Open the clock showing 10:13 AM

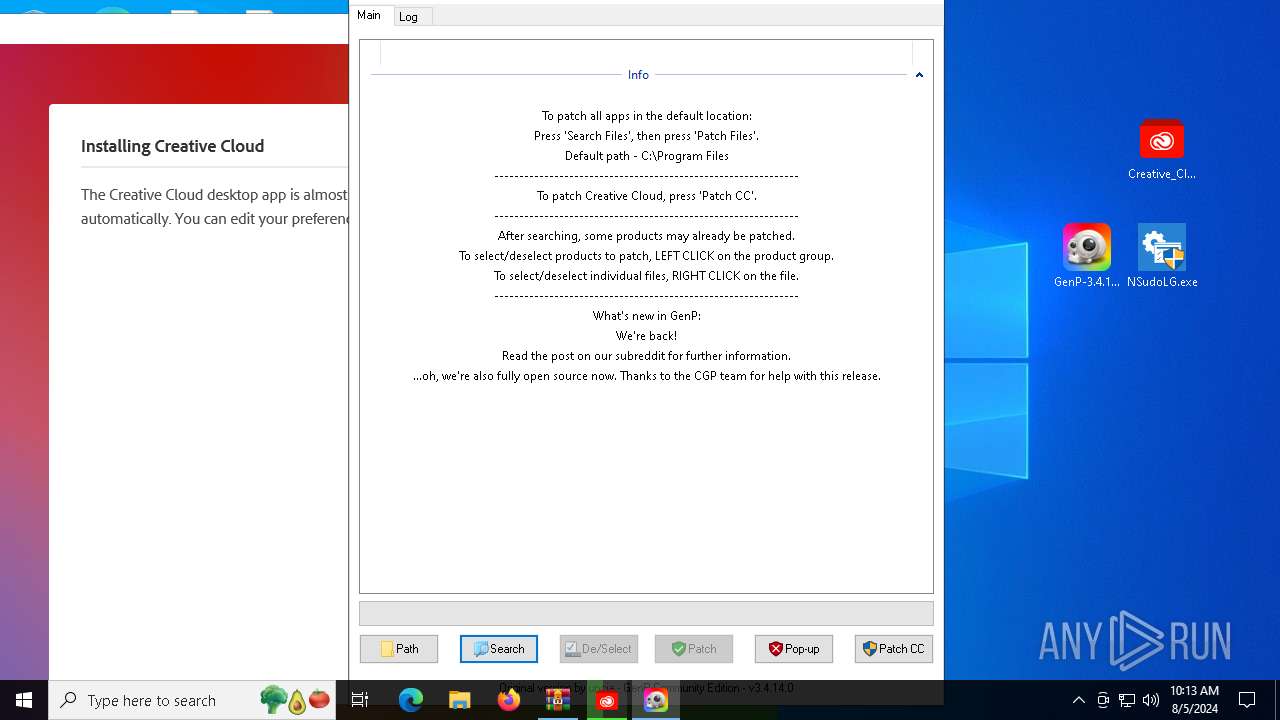coord(1194,700)
